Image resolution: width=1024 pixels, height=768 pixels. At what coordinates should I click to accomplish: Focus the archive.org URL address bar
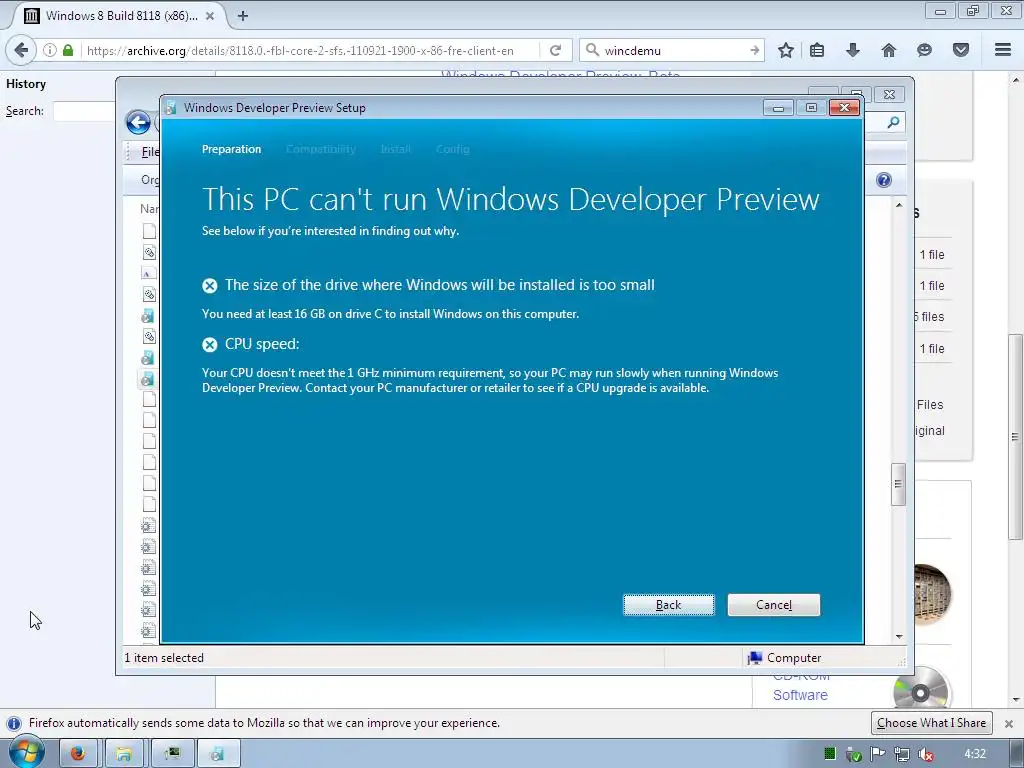tap(310, 50)
